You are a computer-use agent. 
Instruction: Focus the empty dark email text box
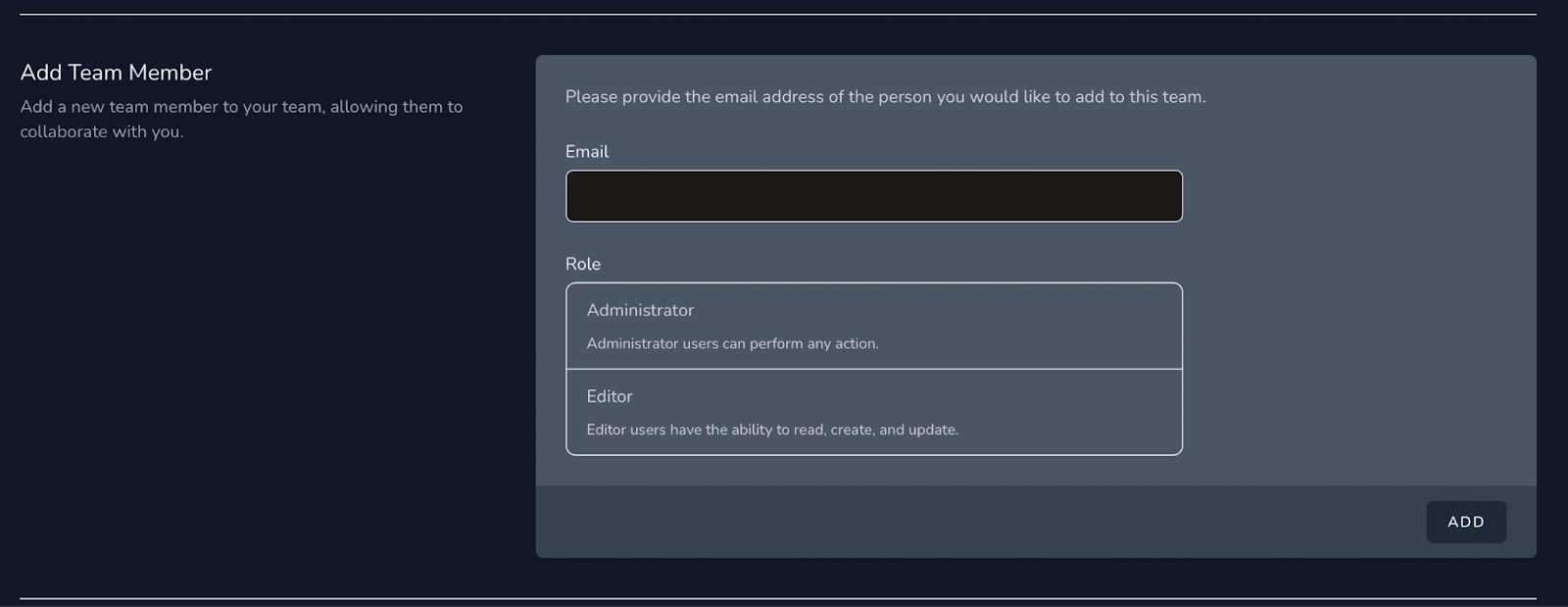(873, 196)
